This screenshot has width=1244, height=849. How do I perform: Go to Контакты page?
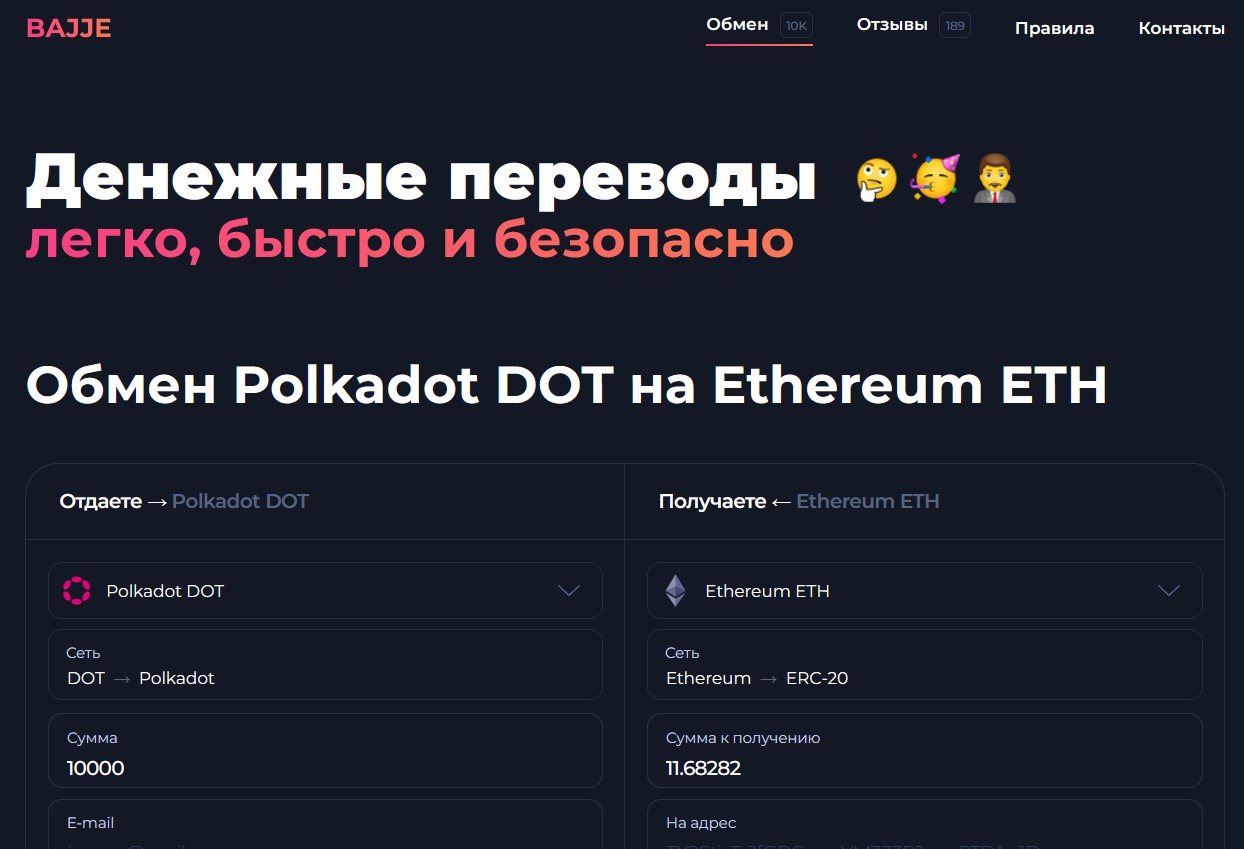point(1181,28)
